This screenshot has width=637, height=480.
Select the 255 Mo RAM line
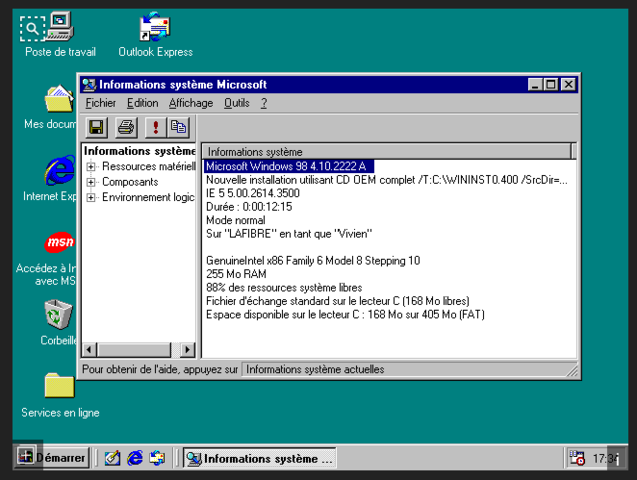[236, 274]
